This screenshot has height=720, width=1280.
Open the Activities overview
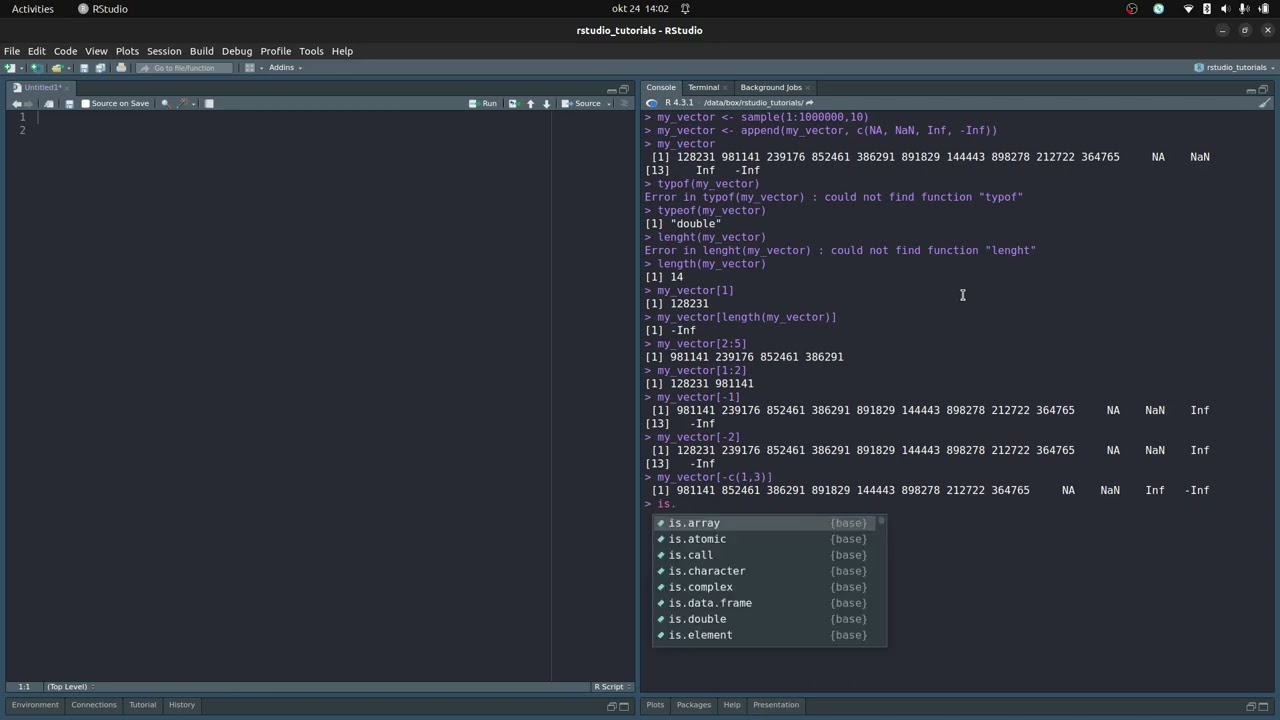tap(33, 9)
